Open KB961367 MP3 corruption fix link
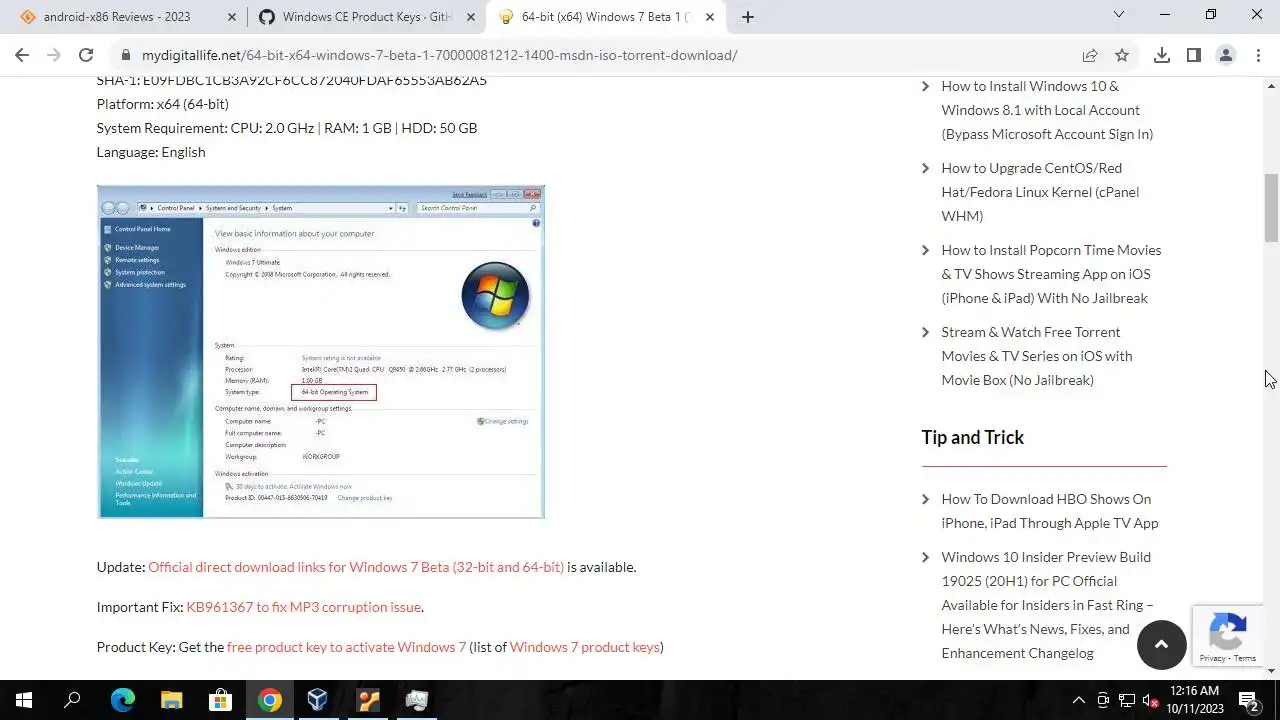Screen dimensions: 1280x720 (304, 607)
